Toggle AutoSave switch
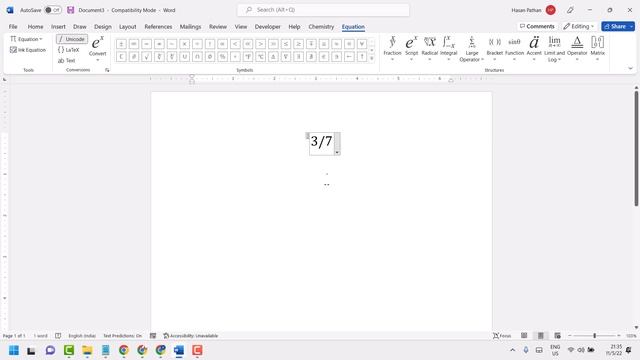 (53, 10)
